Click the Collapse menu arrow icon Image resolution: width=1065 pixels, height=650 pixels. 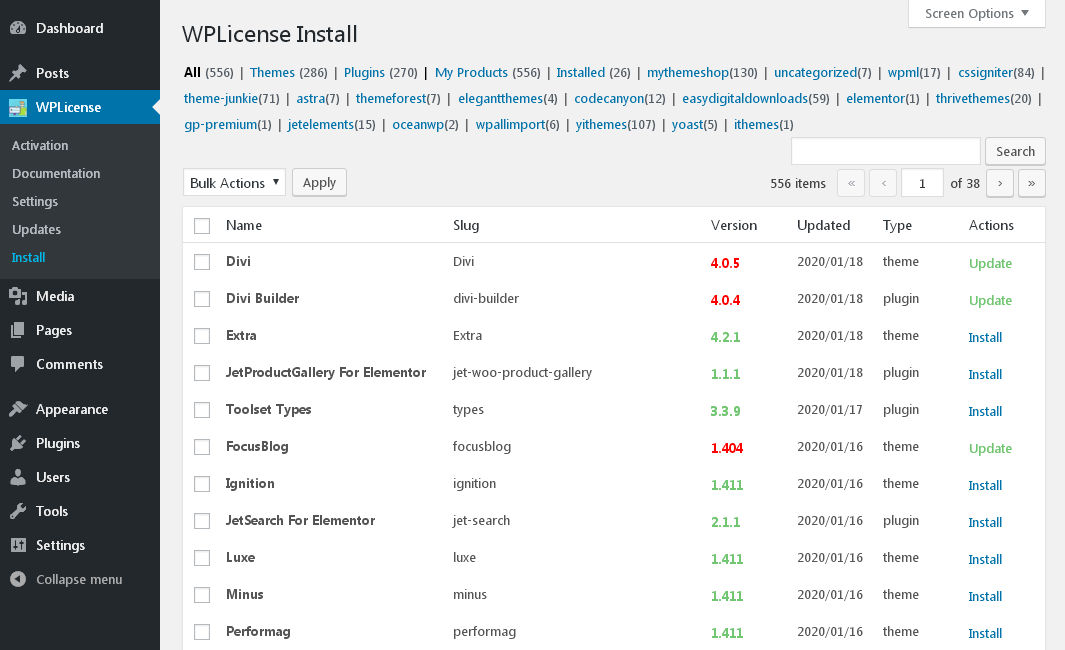coord(18,579)
